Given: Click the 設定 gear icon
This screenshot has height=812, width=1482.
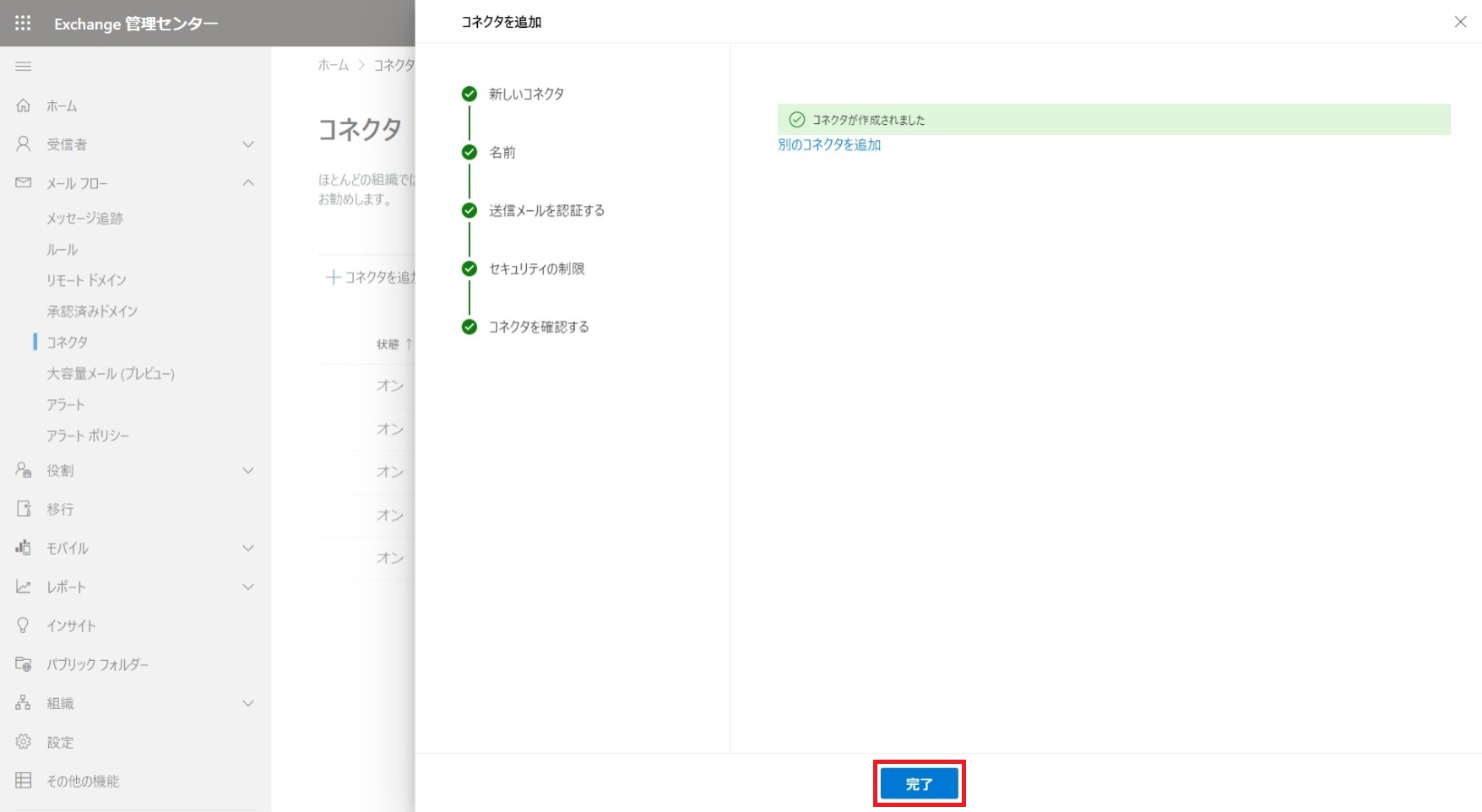Looking at the screenshot, I should (24, 742).
